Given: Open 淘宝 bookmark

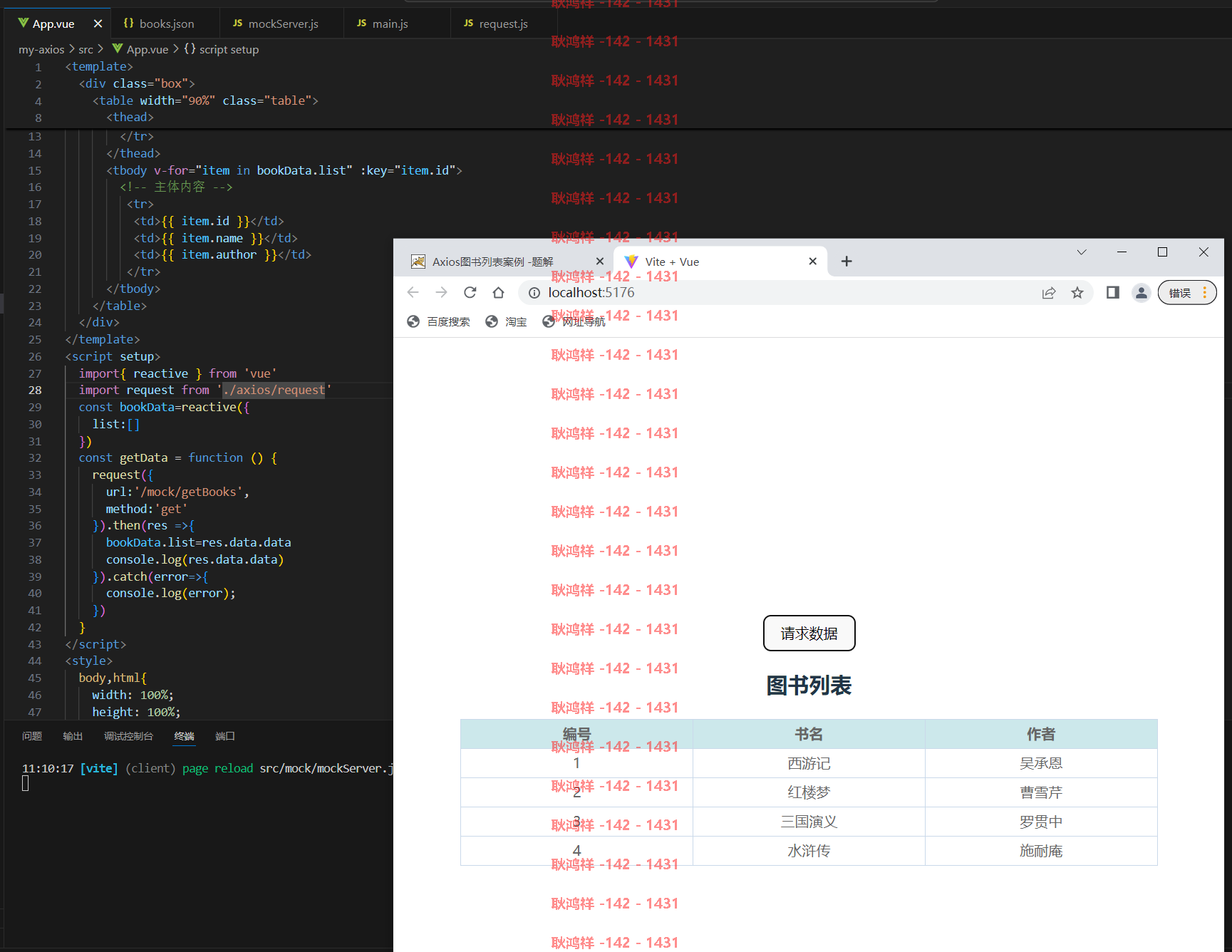Looking at the screenshot, I should (x=506, y=321).
